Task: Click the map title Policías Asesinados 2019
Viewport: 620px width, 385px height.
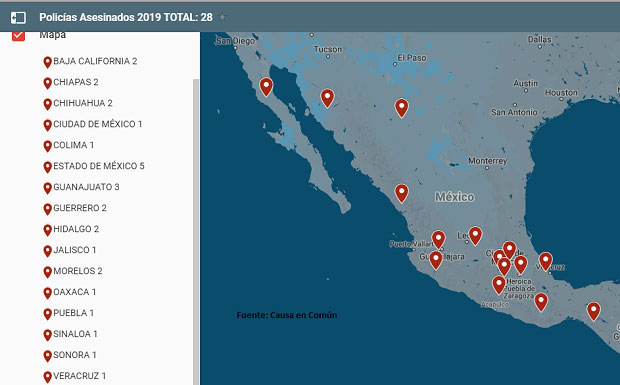Action: click(x=126, y=17)
